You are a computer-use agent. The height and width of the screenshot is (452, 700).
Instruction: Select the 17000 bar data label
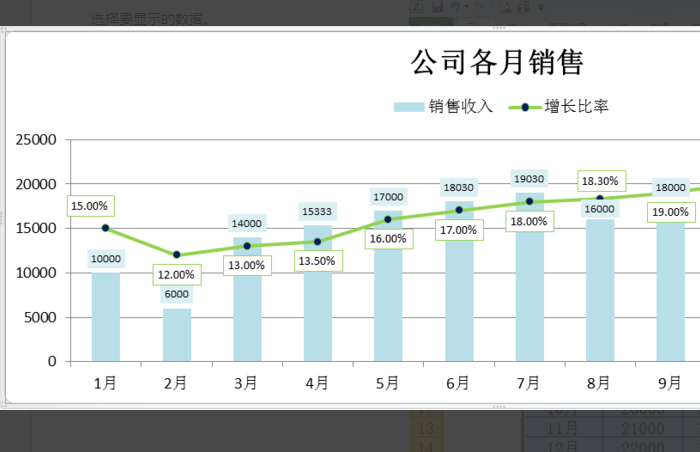click(x=388, y=197)
